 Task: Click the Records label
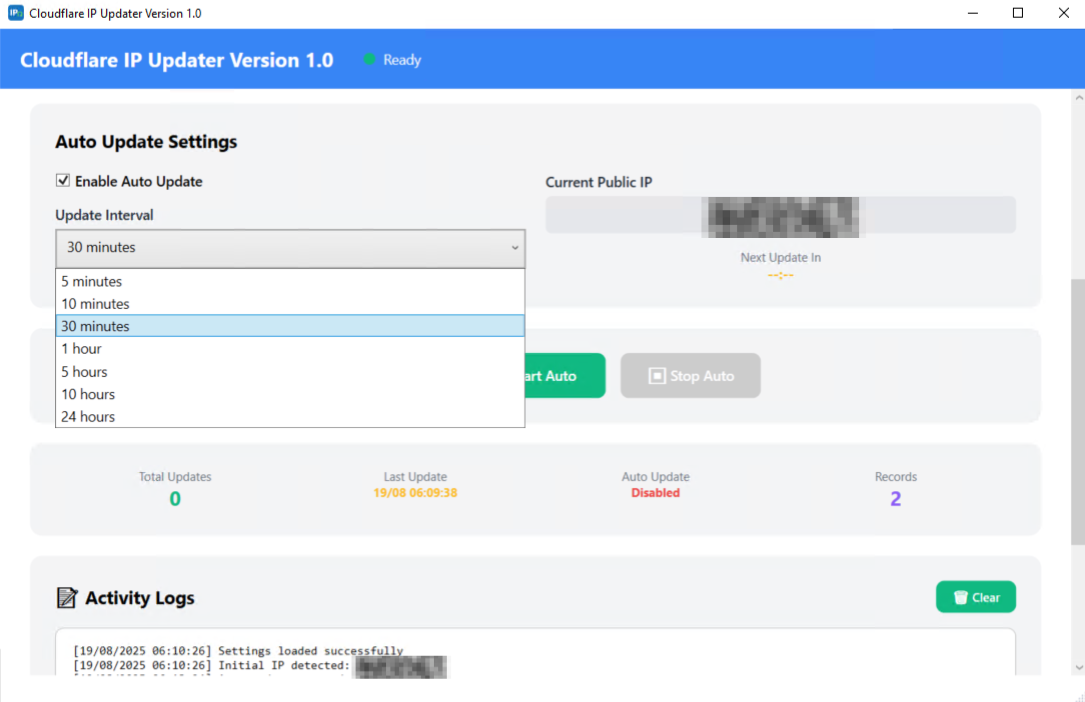[895, 477]
